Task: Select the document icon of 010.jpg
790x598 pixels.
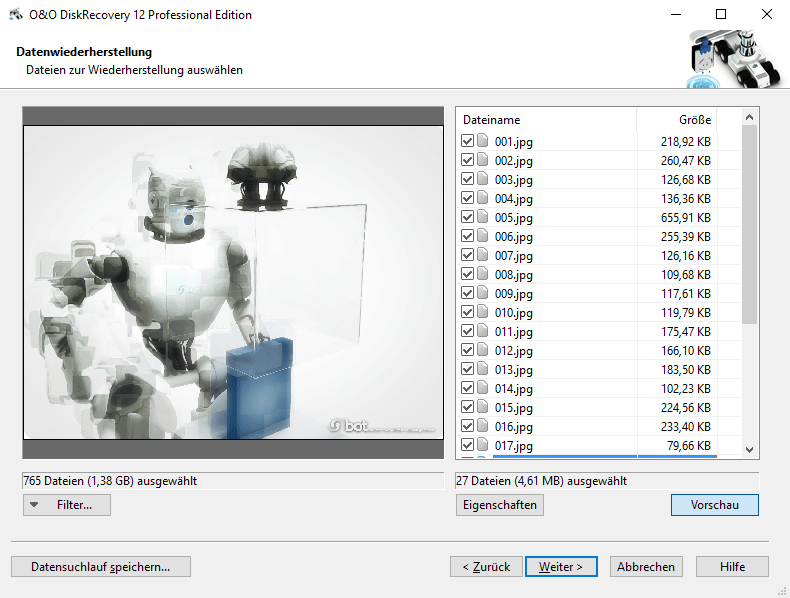Action: (483, 312)
